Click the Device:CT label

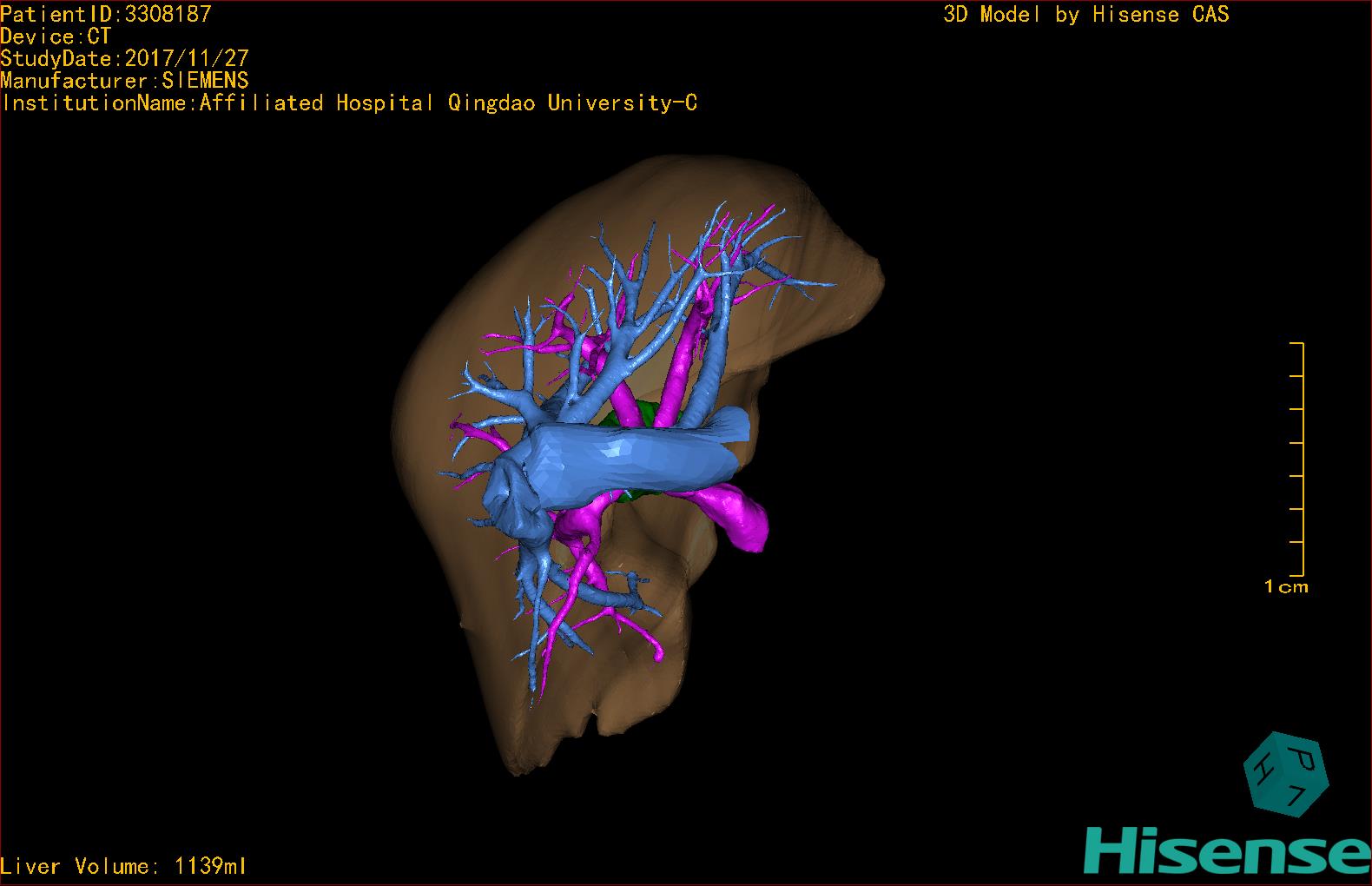pyautogui.click(x=56, y=36)
